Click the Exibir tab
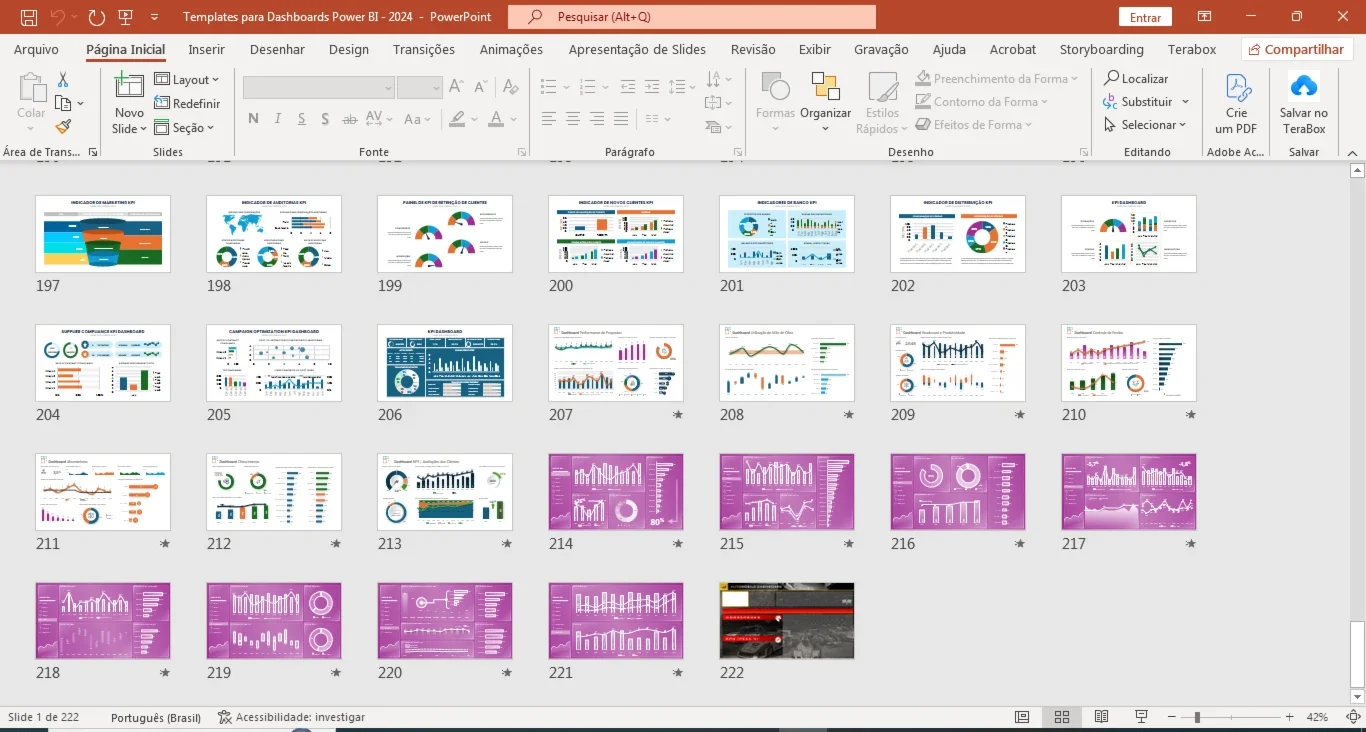Viewport: 1366px width, 732px height. coord(815,49)
